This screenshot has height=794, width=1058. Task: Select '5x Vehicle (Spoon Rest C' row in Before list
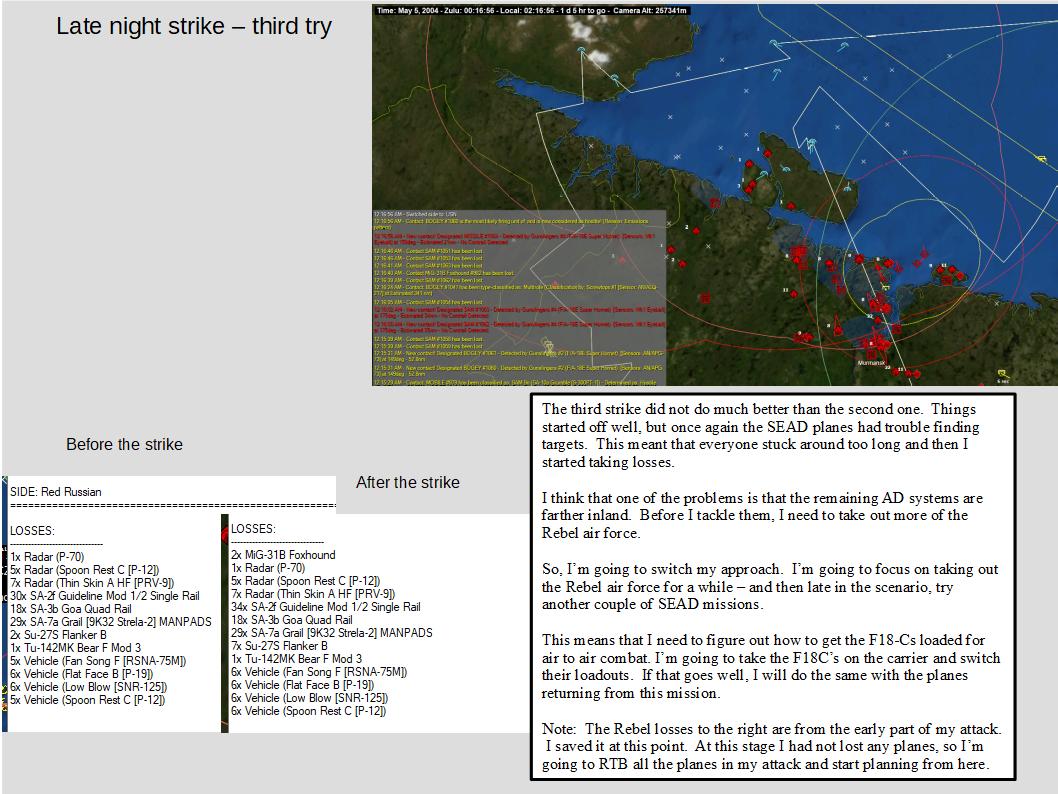pyautogui.click(x=87, y=700)
